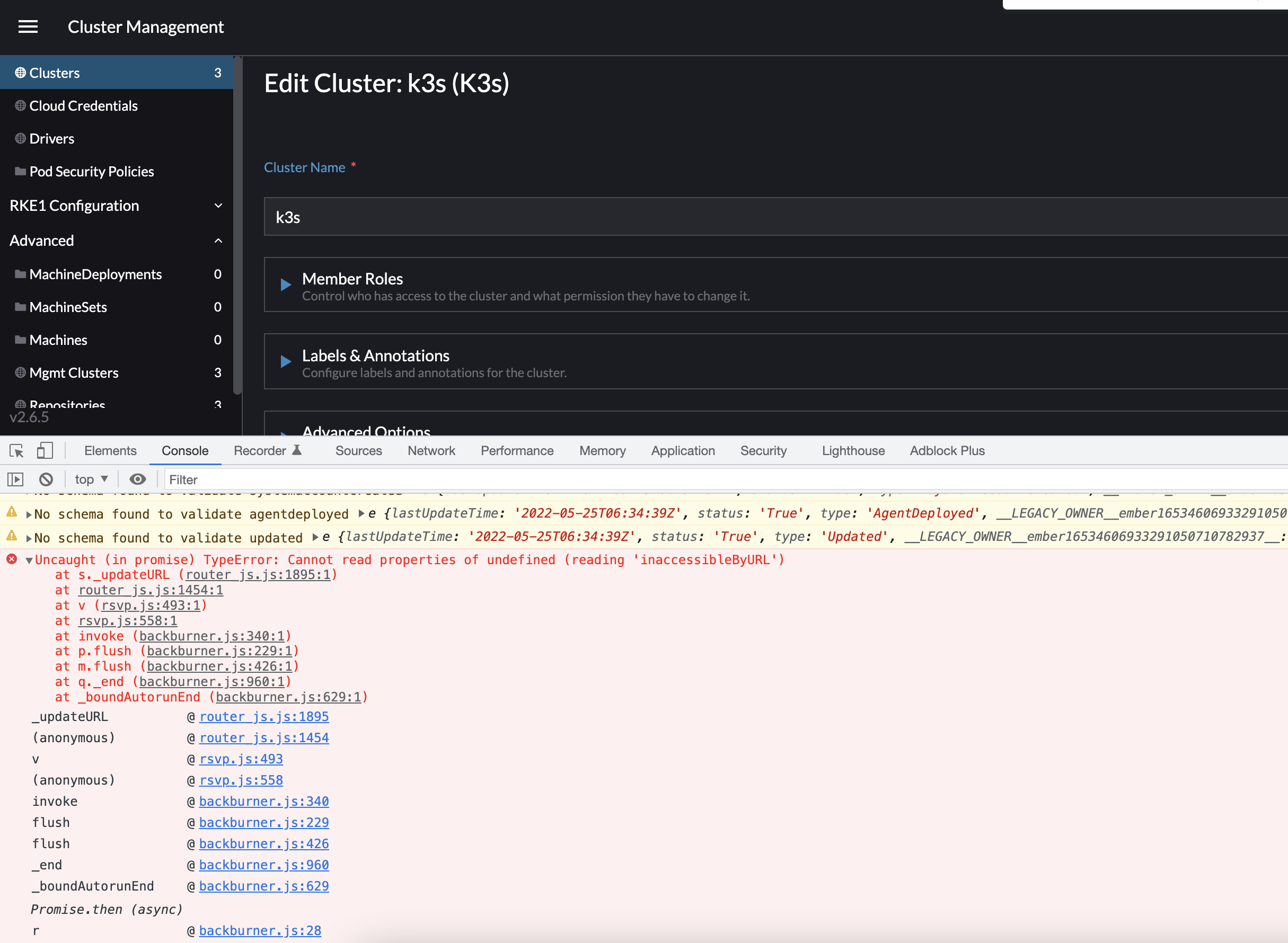Click the folder icon beside Pod Security Policies

click(x=19, y=171)
